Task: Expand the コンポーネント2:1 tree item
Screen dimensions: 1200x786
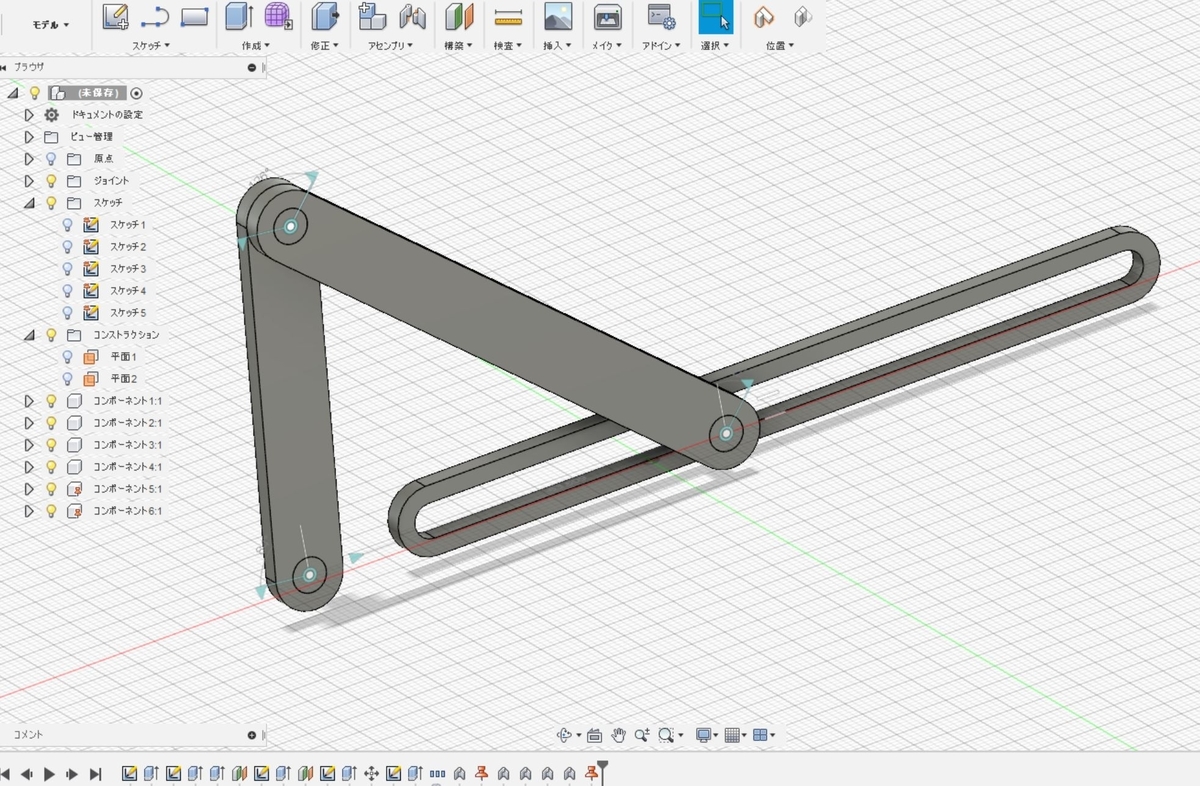Action: point(28,422)
